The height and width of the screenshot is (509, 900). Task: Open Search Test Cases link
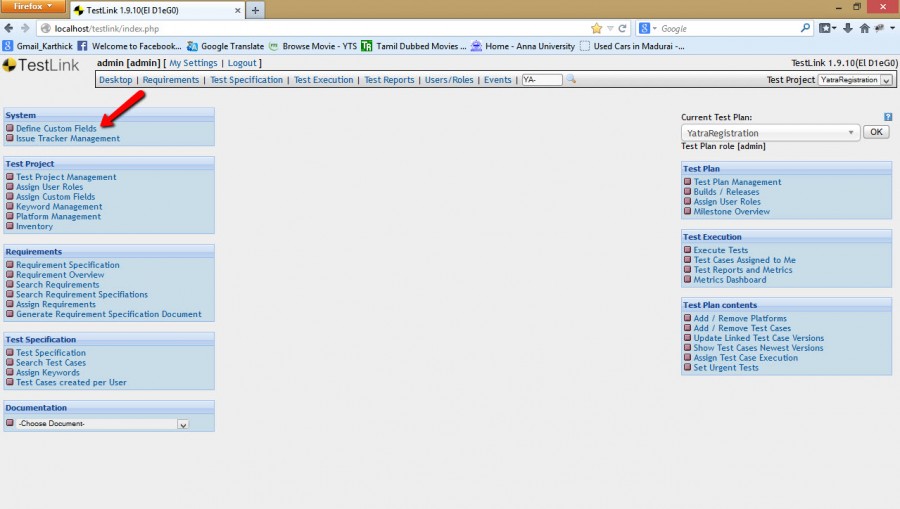coord(51,363)
